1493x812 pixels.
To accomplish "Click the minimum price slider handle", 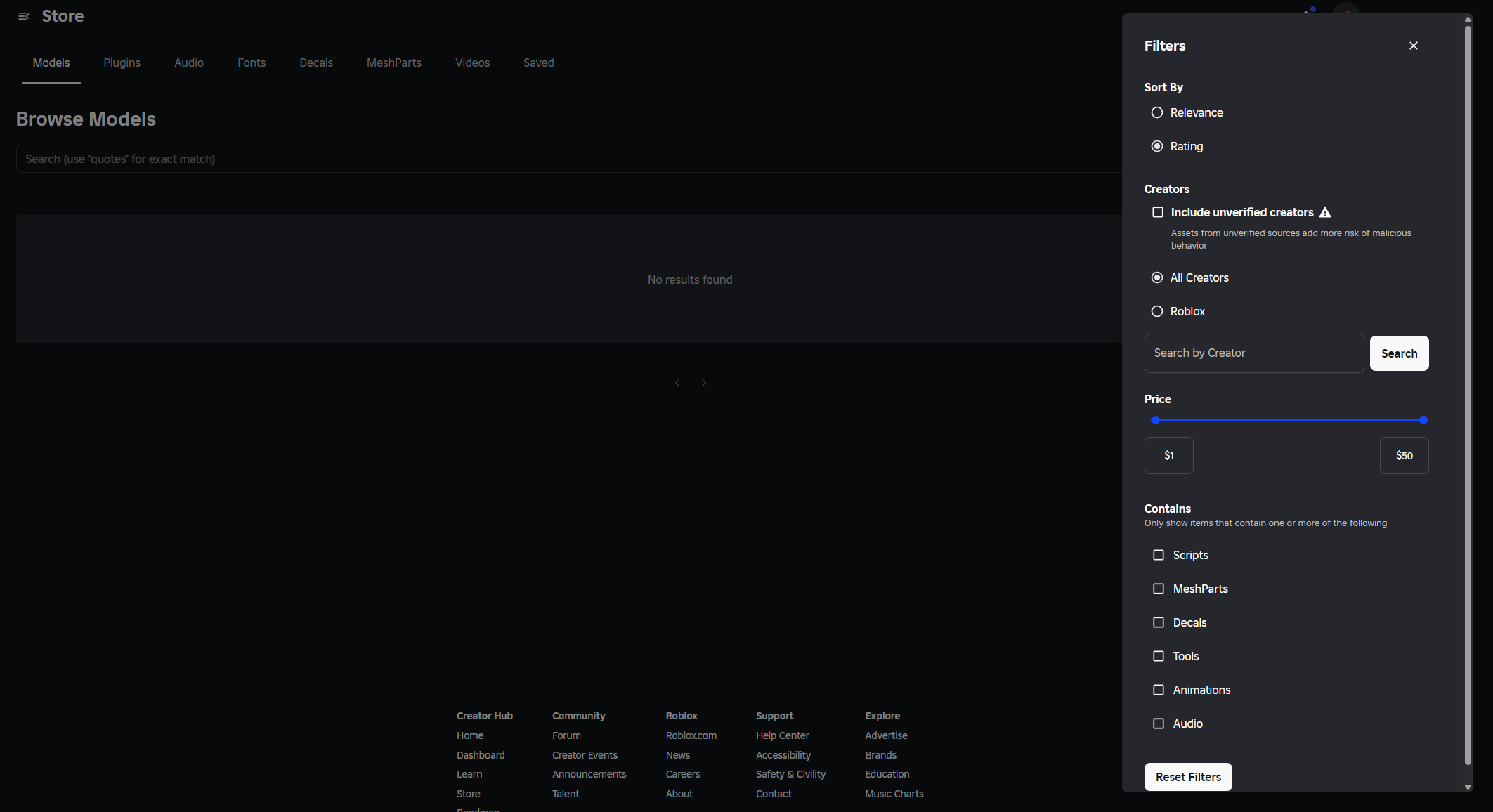I will tap(1156, 420).
